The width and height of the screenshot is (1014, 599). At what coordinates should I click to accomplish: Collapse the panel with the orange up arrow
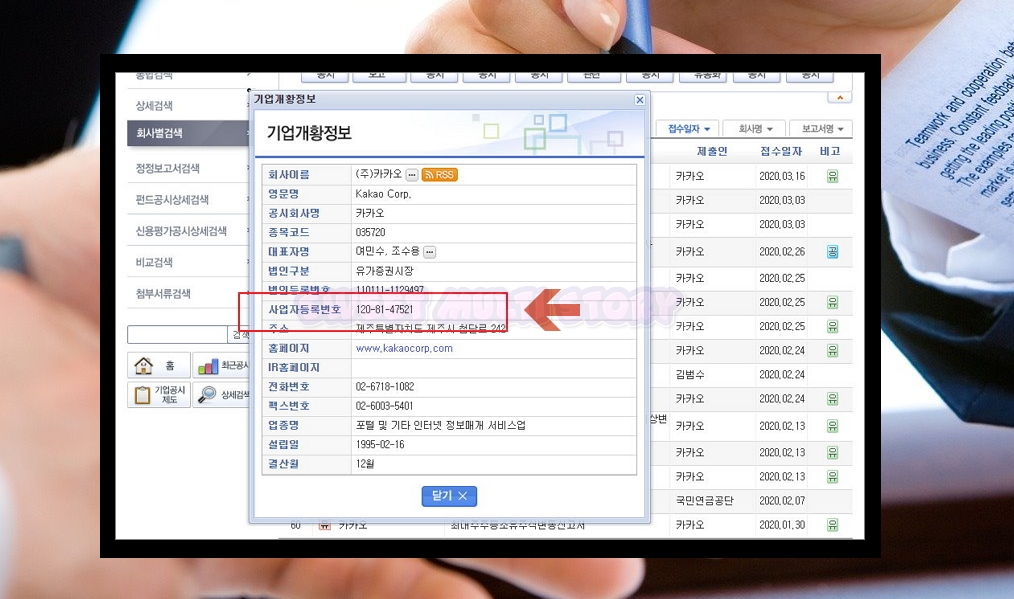839,98
